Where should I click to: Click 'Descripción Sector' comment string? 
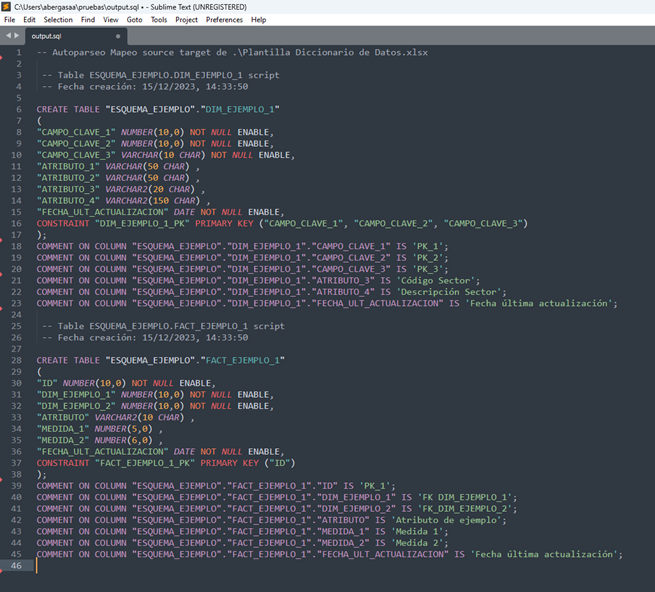[x=449, y=292]
